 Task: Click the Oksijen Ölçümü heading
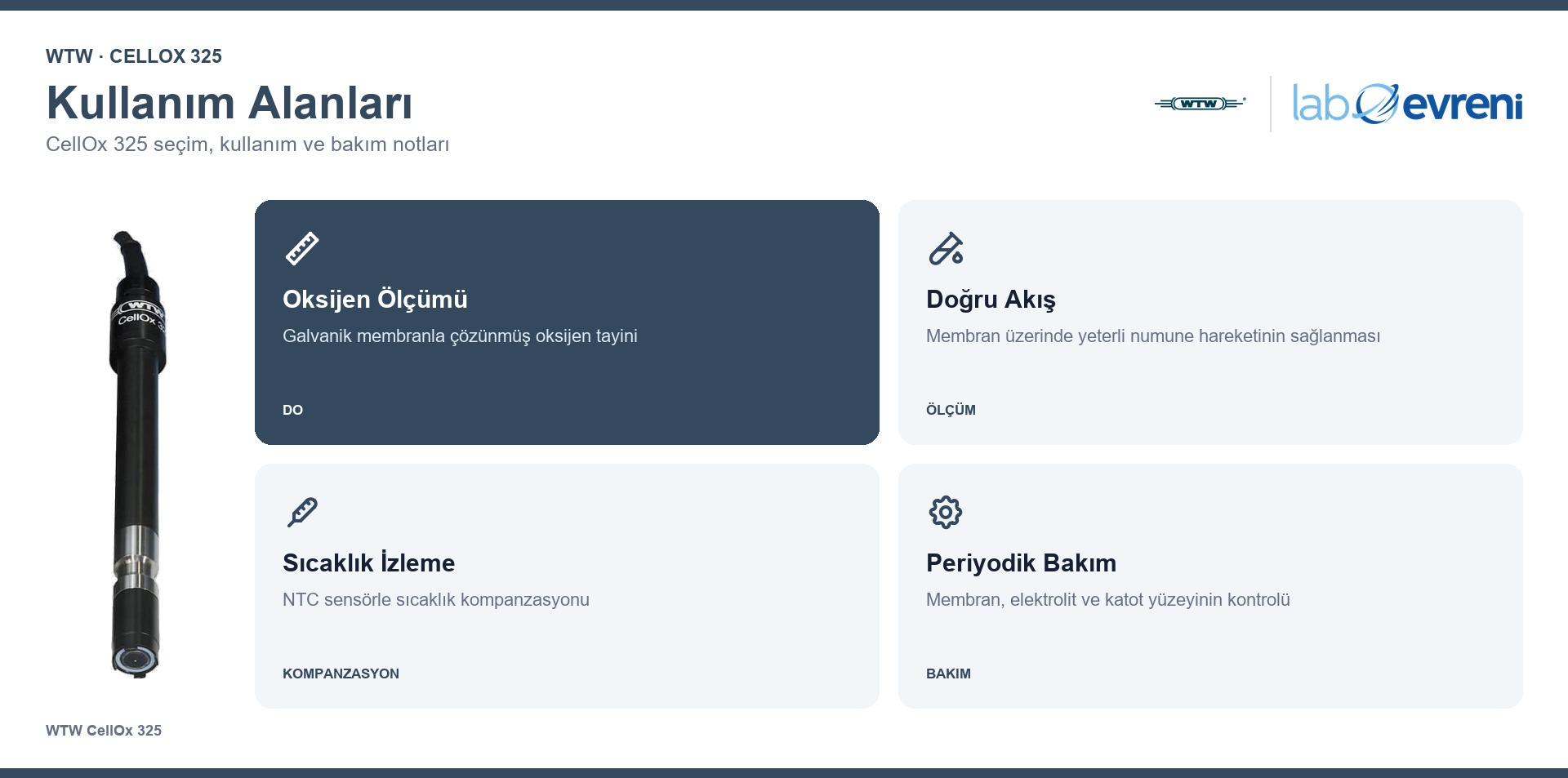(375, 300)
